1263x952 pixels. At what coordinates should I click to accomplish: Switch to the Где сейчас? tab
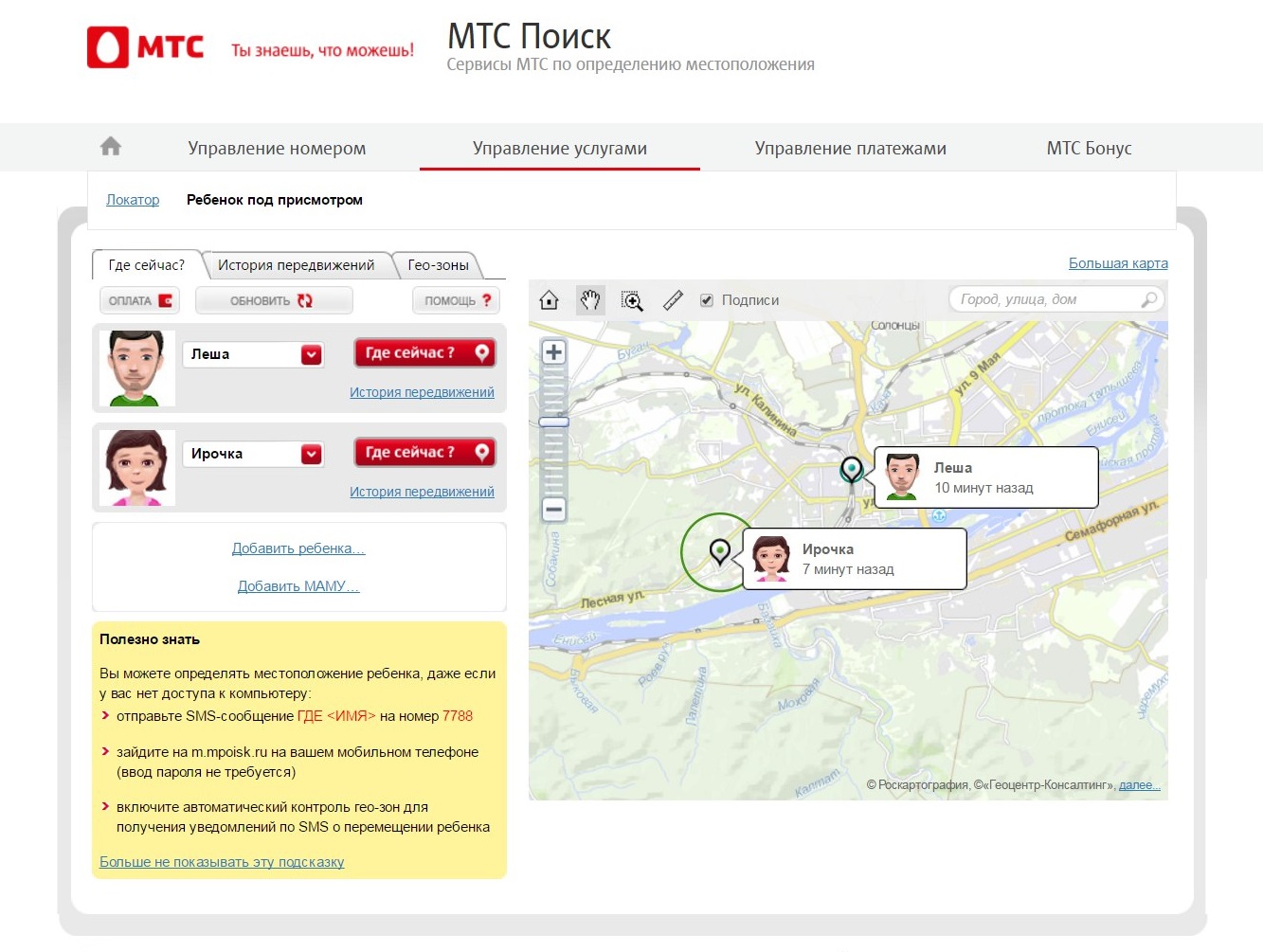click(x=147, y=265)
